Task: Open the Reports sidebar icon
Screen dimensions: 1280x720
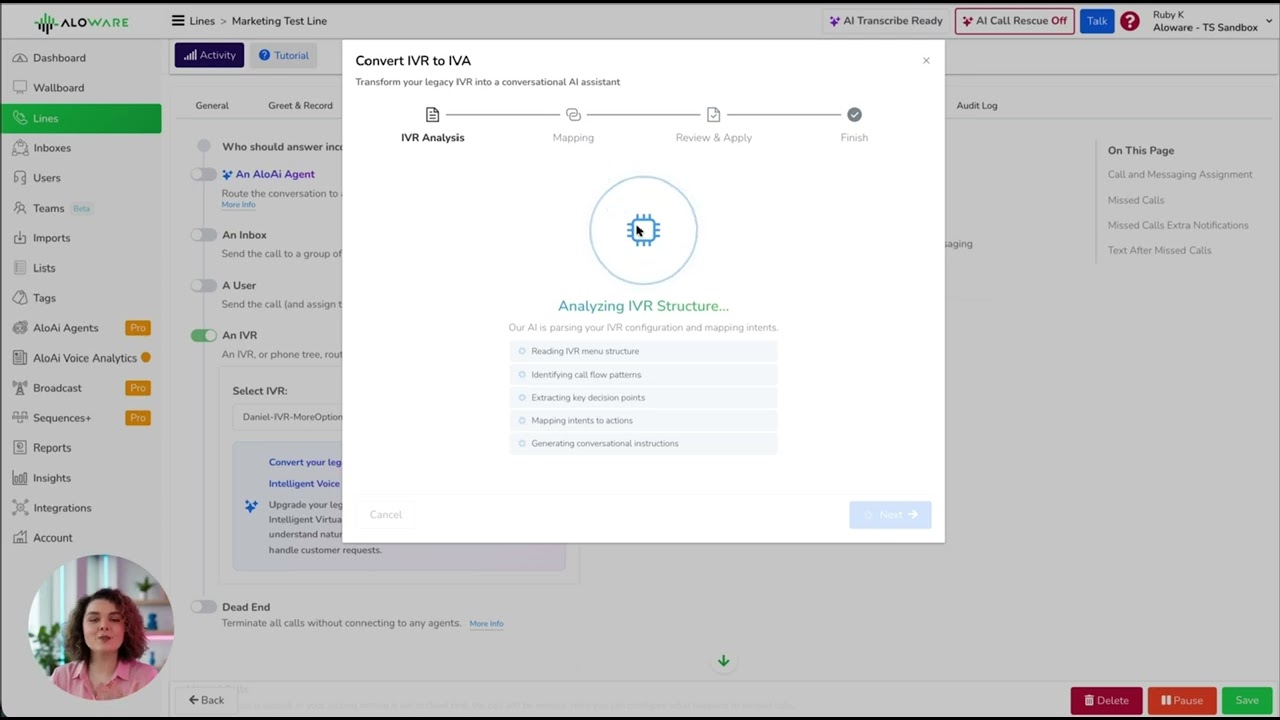Action: pyautogui.click(x=20, y=448)
